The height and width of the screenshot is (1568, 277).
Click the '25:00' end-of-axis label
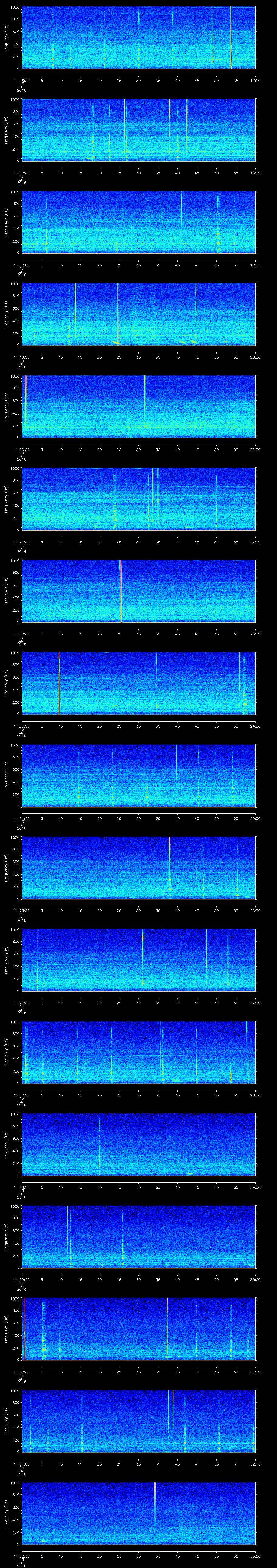[x=256, y=818]
